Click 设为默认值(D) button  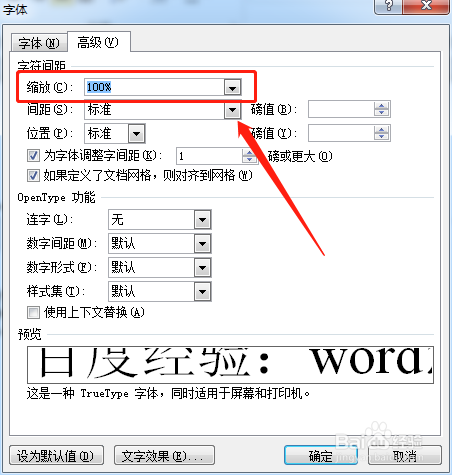56,455
